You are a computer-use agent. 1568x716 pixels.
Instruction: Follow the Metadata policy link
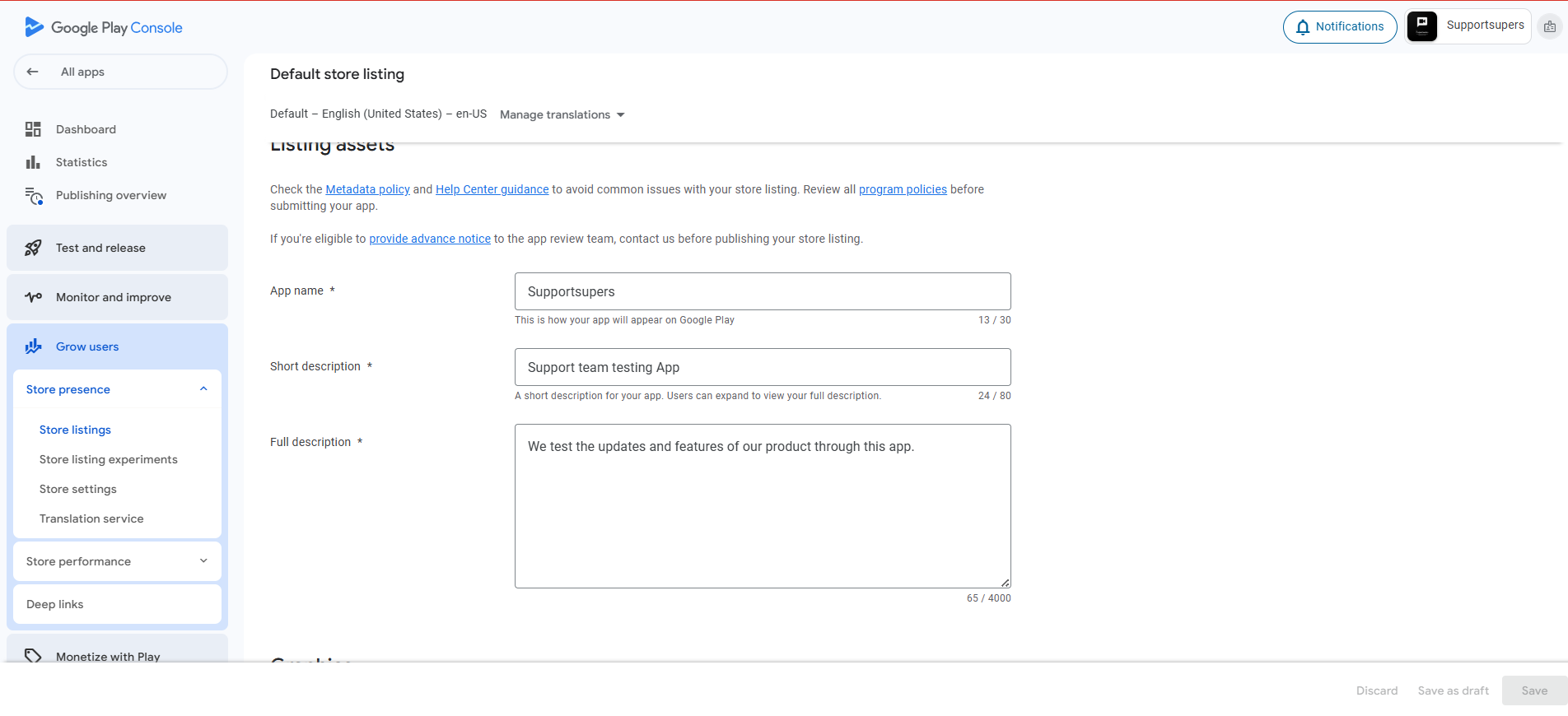pos(367,189)
